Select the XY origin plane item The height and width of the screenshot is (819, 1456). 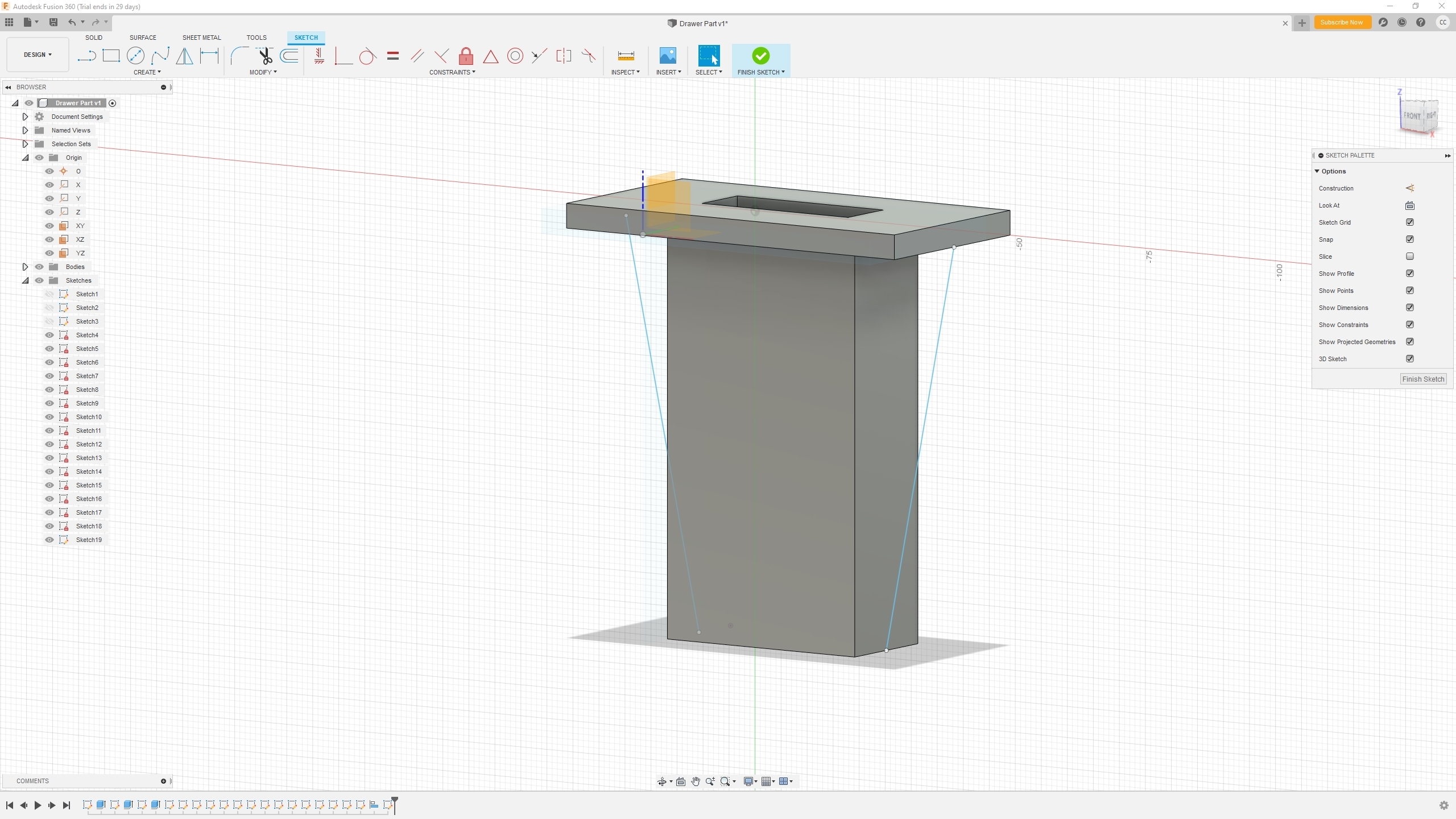click(x=80, y=226)
